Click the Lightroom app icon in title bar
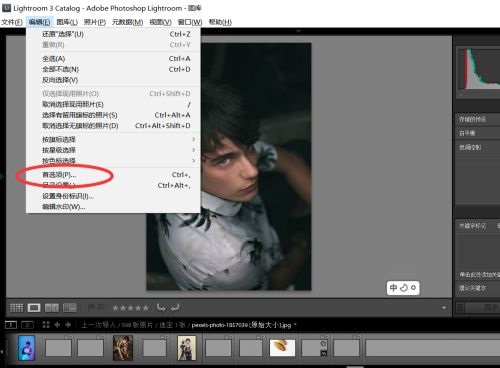 (6, 8)
